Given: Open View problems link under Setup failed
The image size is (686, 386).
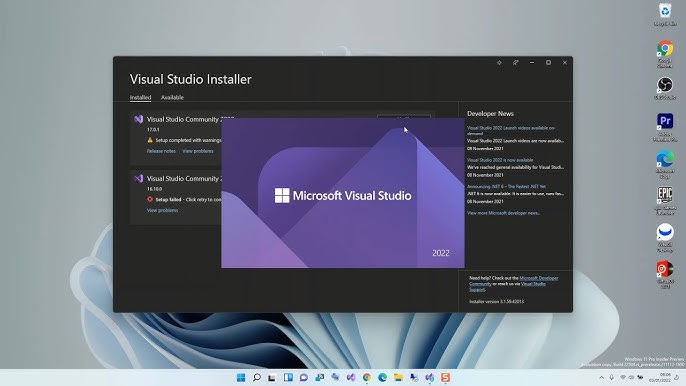Looking at the screenshot, I should (162, 210).
